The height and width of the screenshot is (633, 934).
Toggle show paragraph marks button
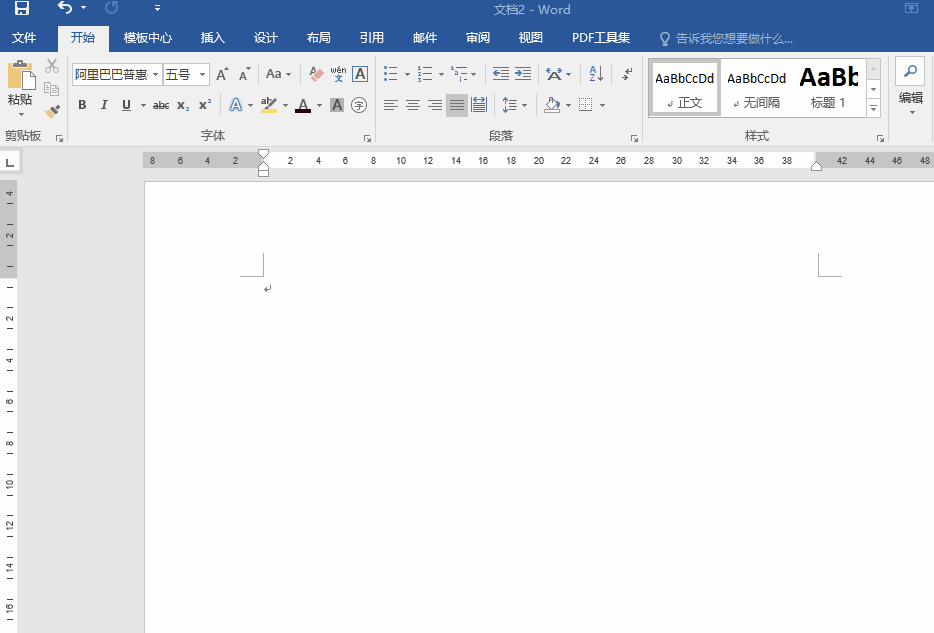pyautogui.click(x=627, y=74)
